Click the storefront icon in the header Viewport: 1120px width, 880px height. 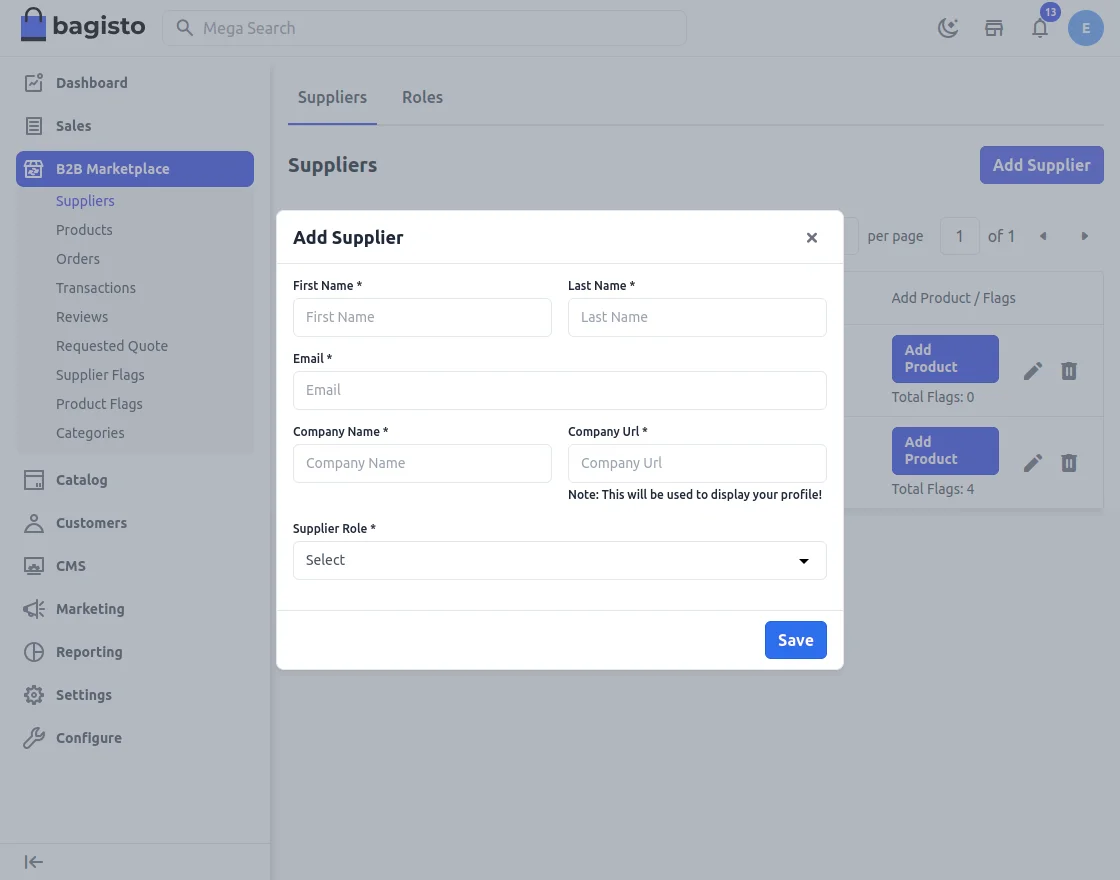tap(993, 28)
